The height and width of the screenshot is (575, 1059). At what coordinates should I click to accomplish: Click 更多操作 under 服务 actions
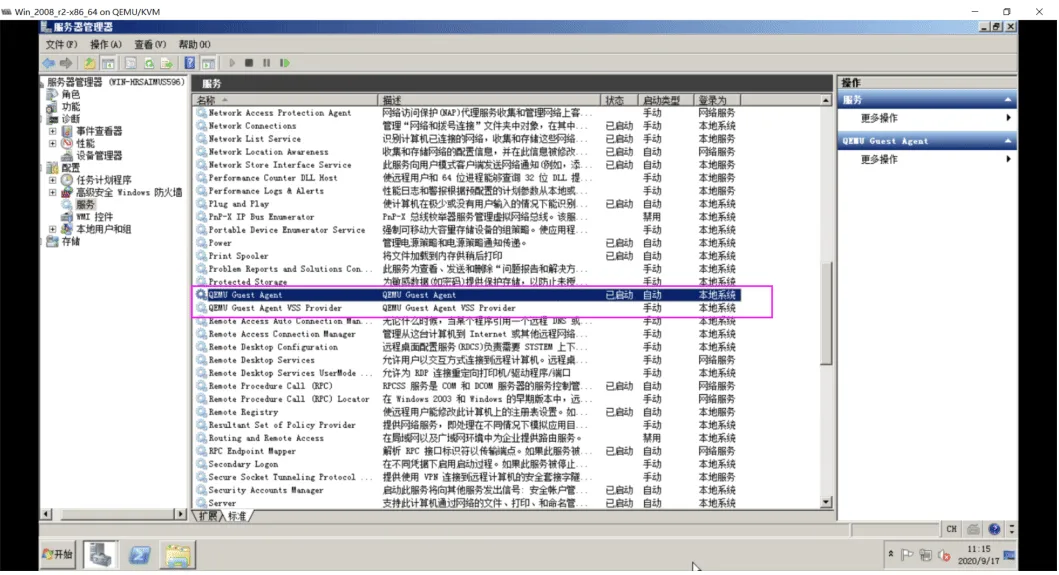(879, 118)
